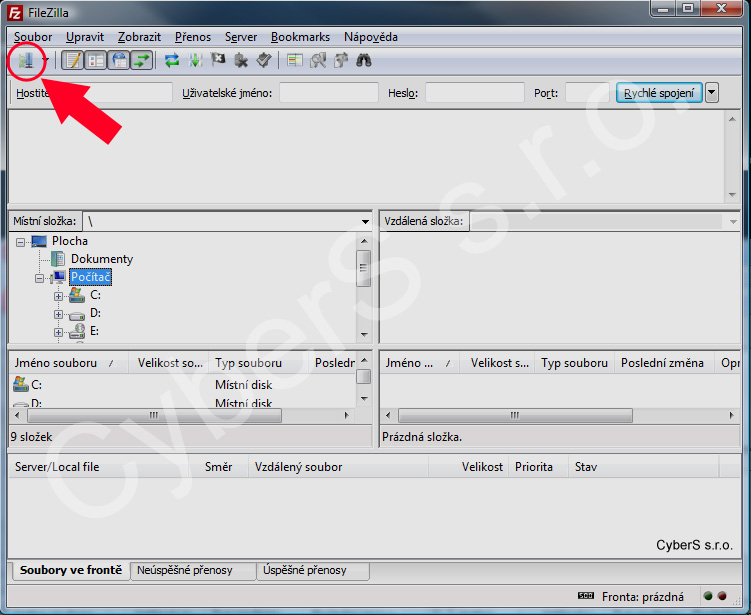Click the green activity LED in status bar
The width and height of the screenshot is (751, 615).
click(x=708, y=596)
